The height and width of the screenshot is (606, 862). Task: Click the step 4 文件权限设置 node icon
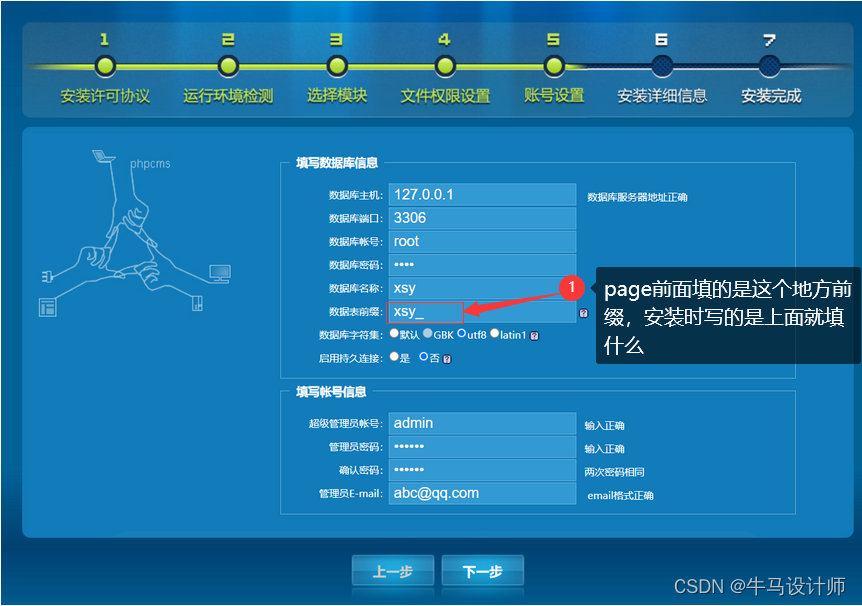[445, 63]
